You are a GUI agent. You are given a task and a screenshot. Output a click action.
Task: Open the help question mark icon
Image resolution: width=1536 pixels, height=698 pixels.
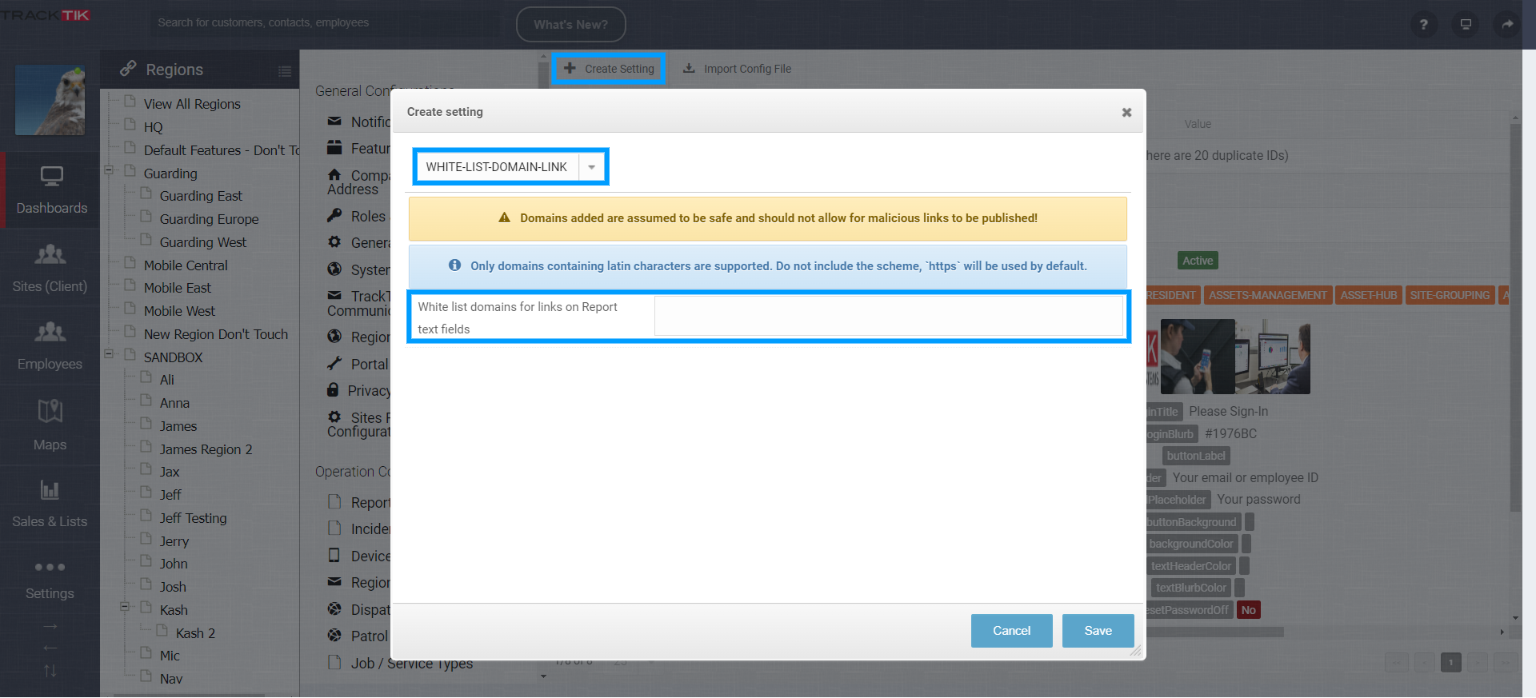pos(1423,24)
